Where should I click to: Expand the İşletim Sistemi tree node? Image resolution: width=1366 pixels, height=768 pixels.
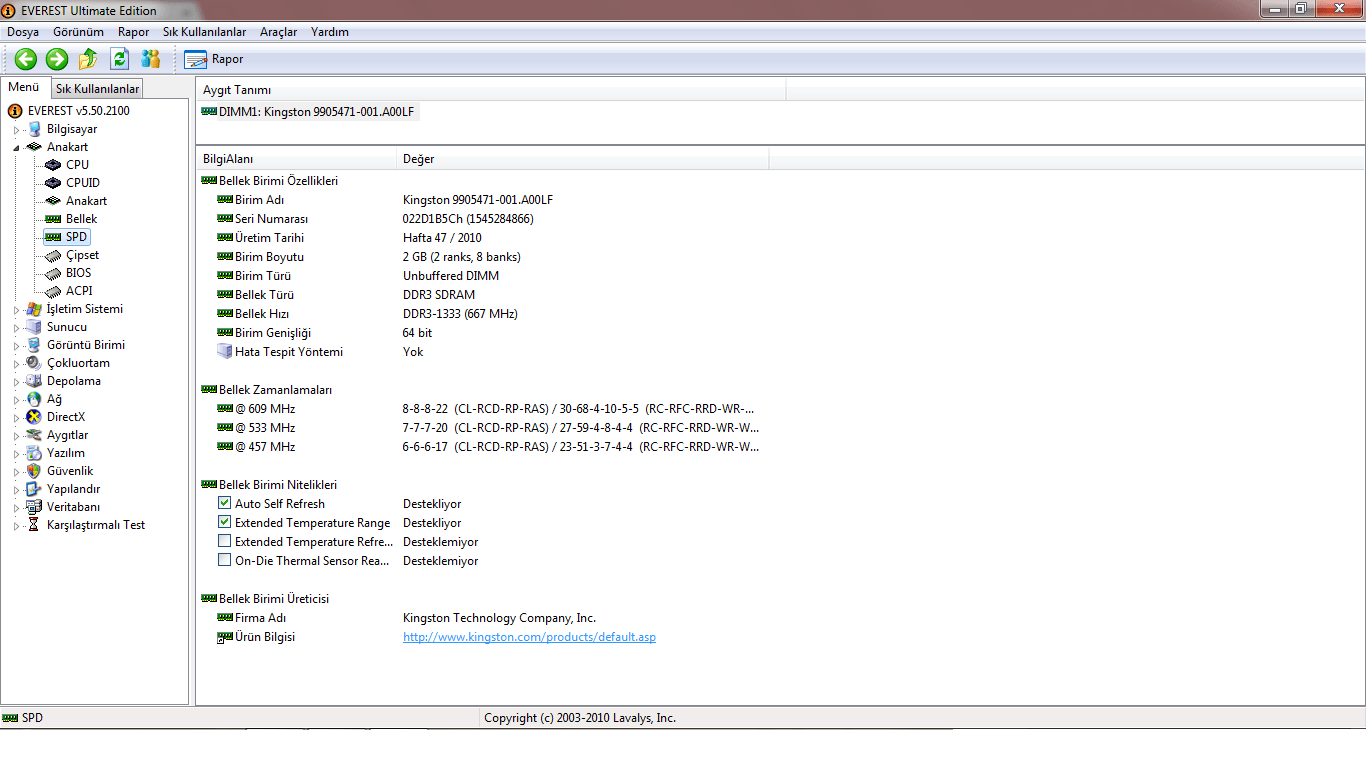16,310
